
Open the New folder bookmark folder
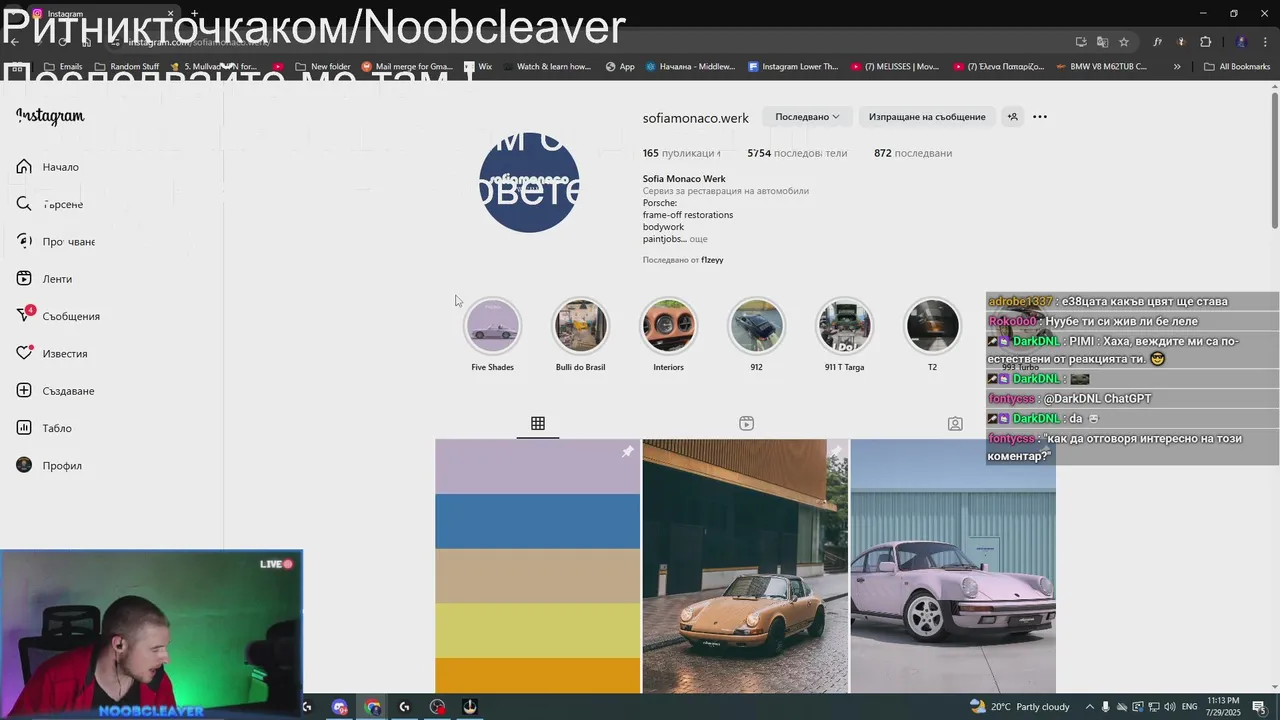(x=323, y=67)
